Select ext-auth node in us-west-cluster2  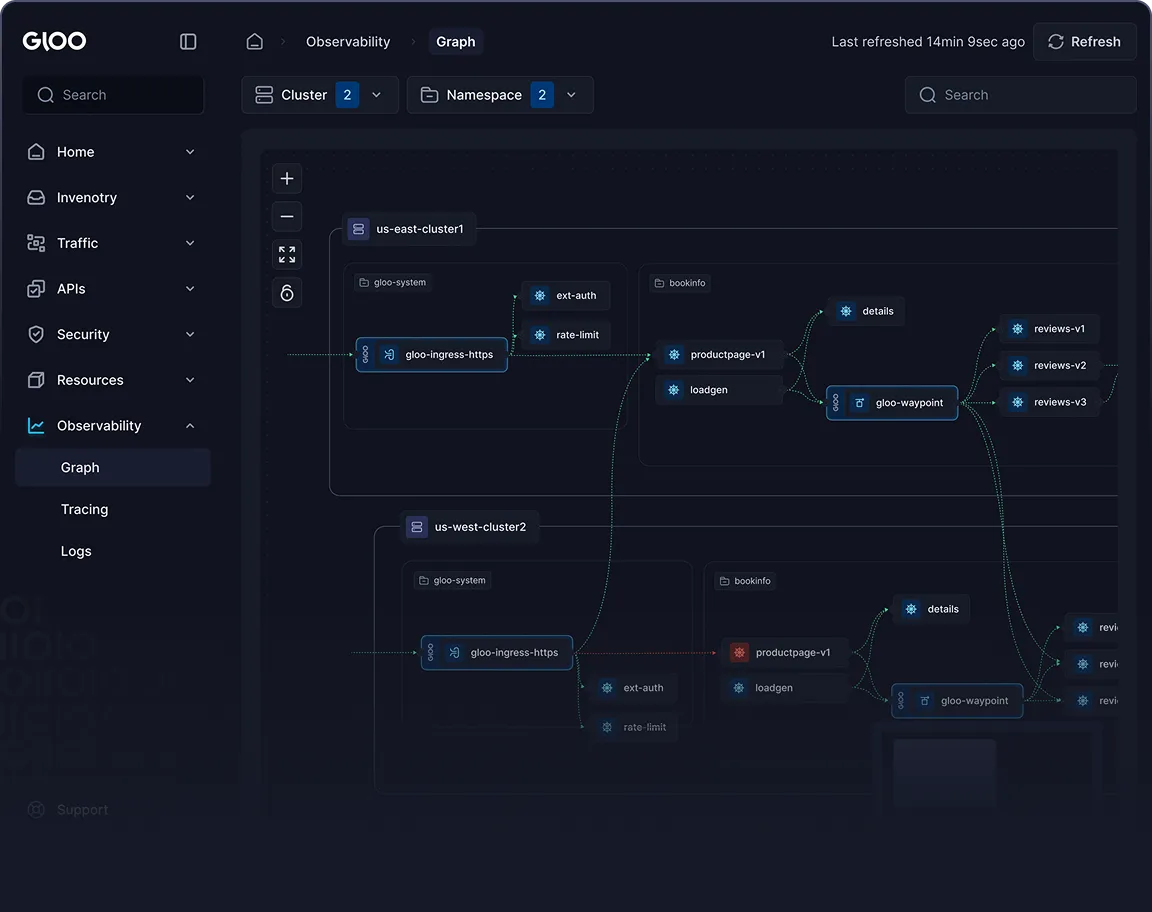(633, 688)
